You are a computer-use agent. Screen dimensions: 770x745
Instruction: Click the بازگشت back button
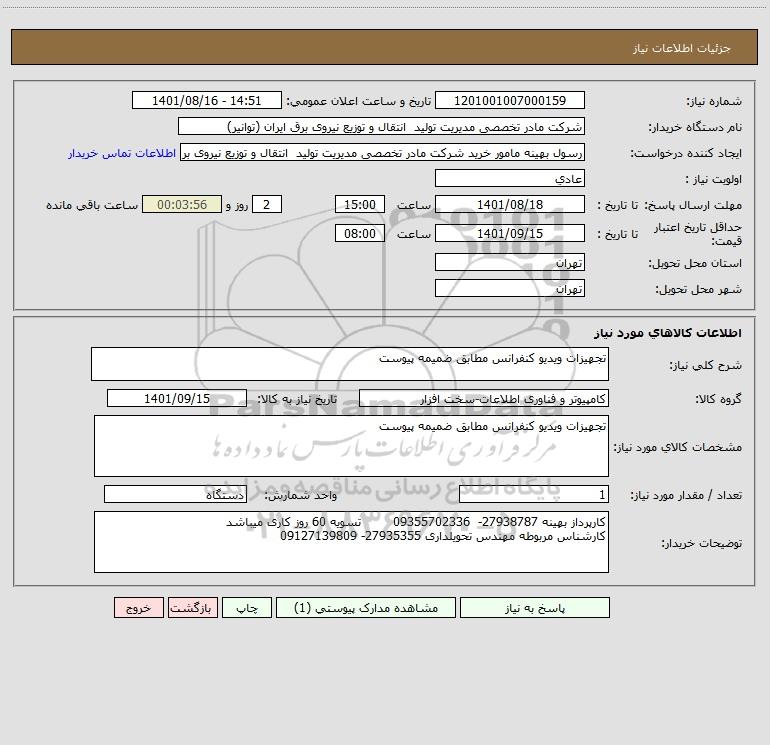pyautogui.click(x=192, y=608)
